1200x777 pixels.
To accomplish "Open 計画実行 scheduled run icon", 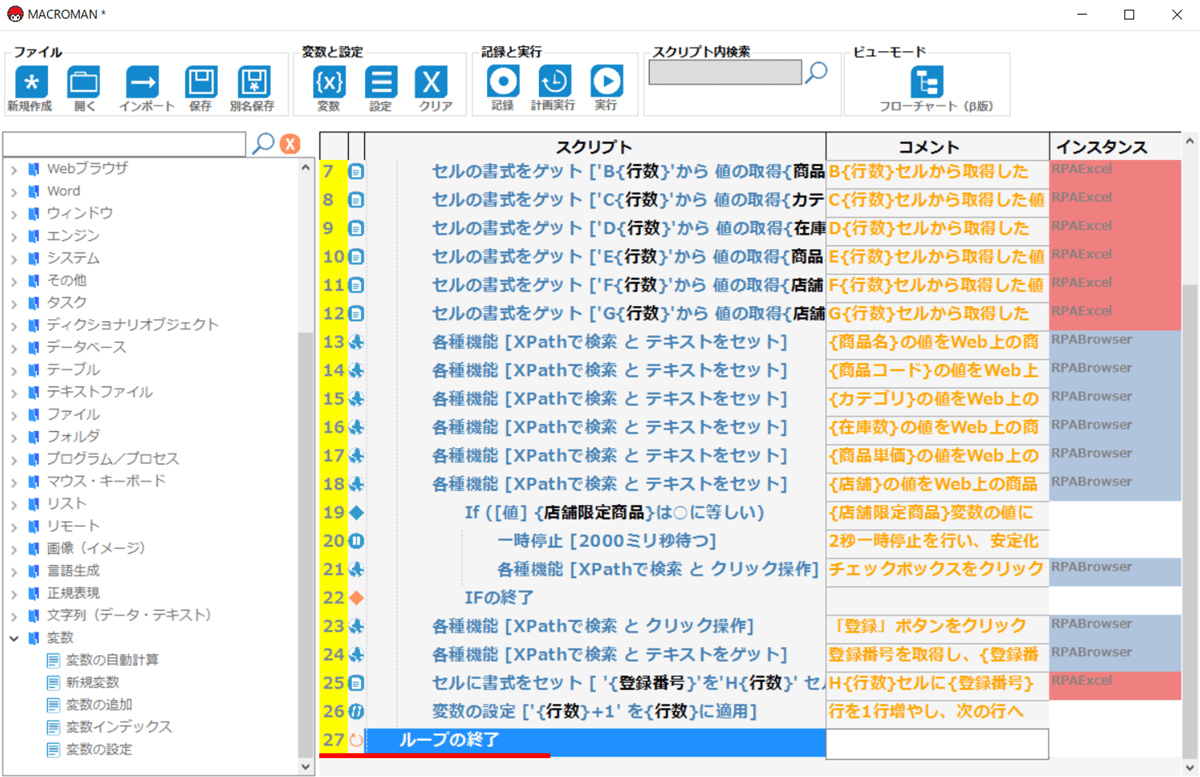I will 555,82.
